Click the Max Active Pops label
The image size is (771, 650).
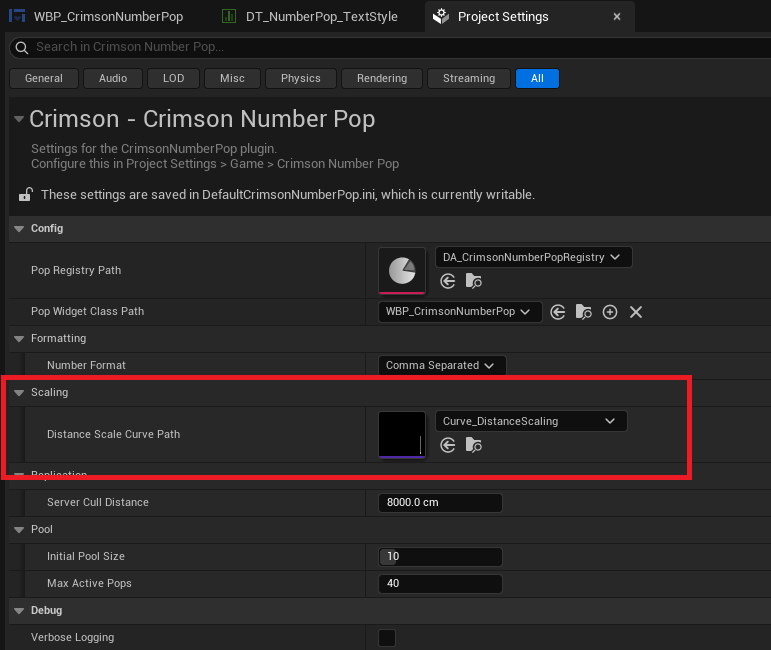pyautogui.click(x=89, y=584)
